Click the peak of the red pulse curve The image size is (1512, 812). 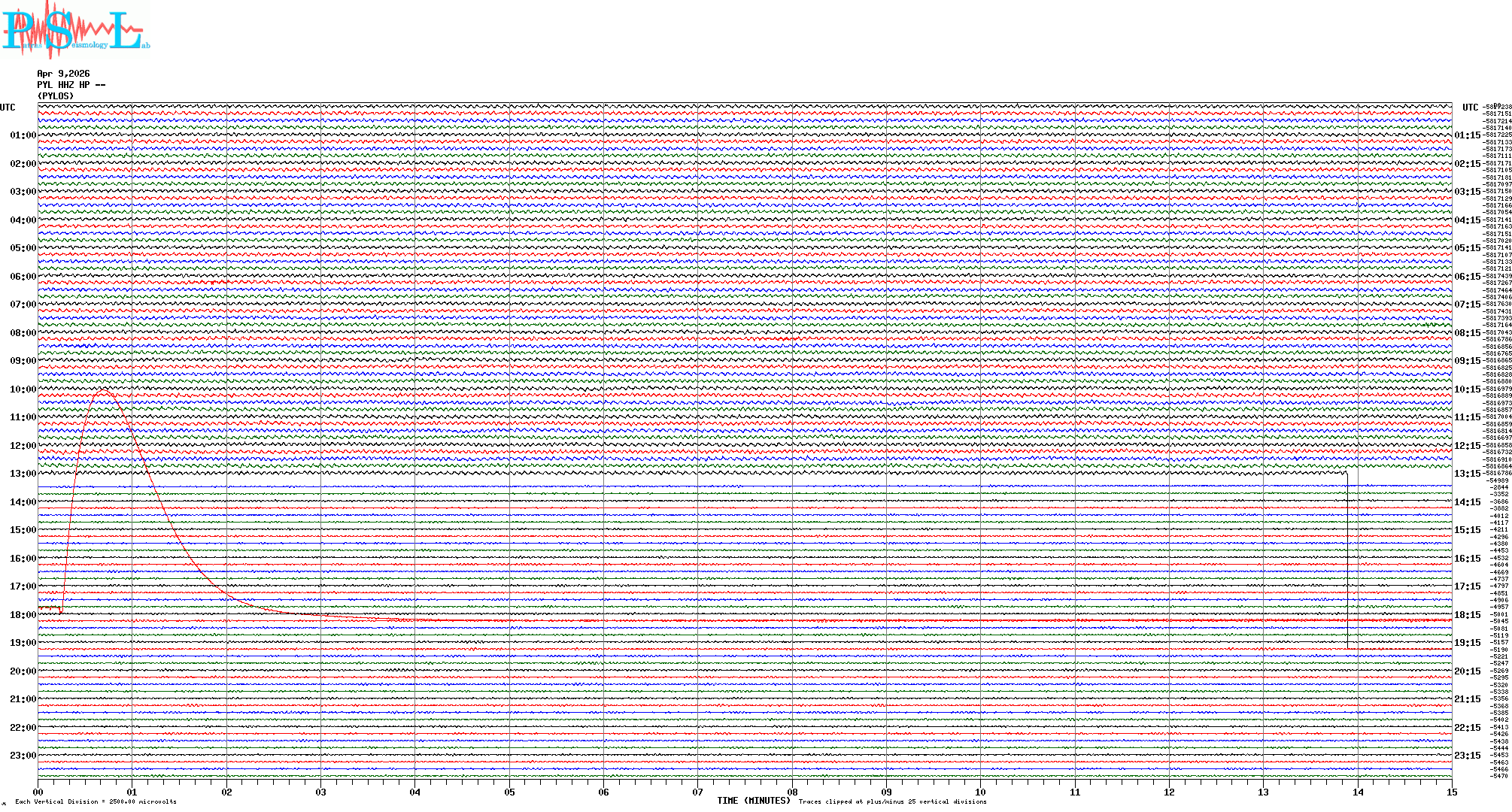pos(104,390)
